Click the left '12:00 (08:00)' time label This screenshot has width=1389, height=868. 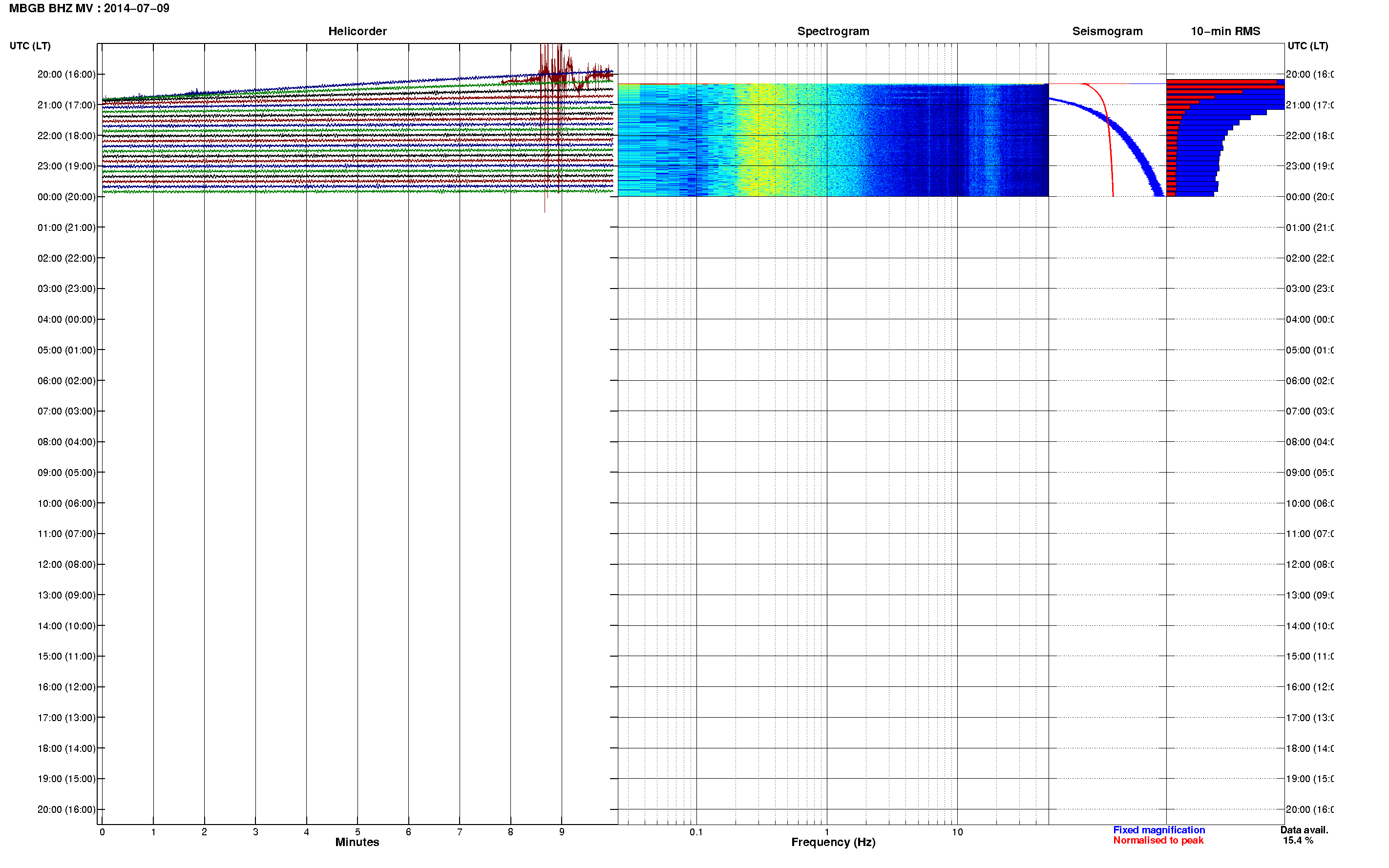tap(66, 564)
